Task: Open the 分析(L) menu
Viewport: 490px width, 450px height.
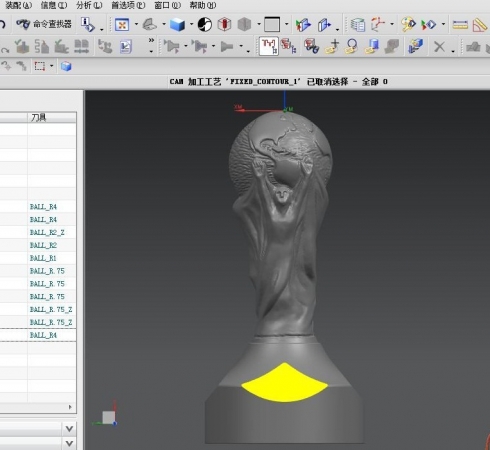Action: (89, 5)
